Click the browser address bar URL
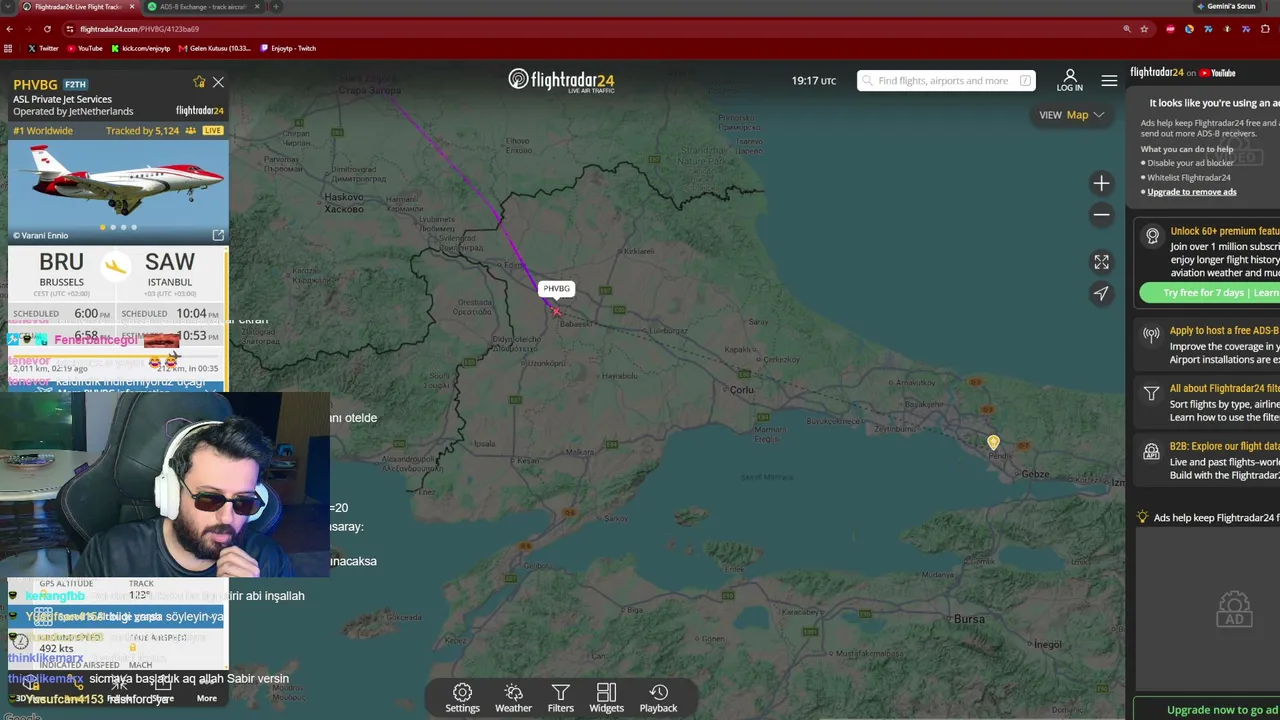 tap(139, 29)
